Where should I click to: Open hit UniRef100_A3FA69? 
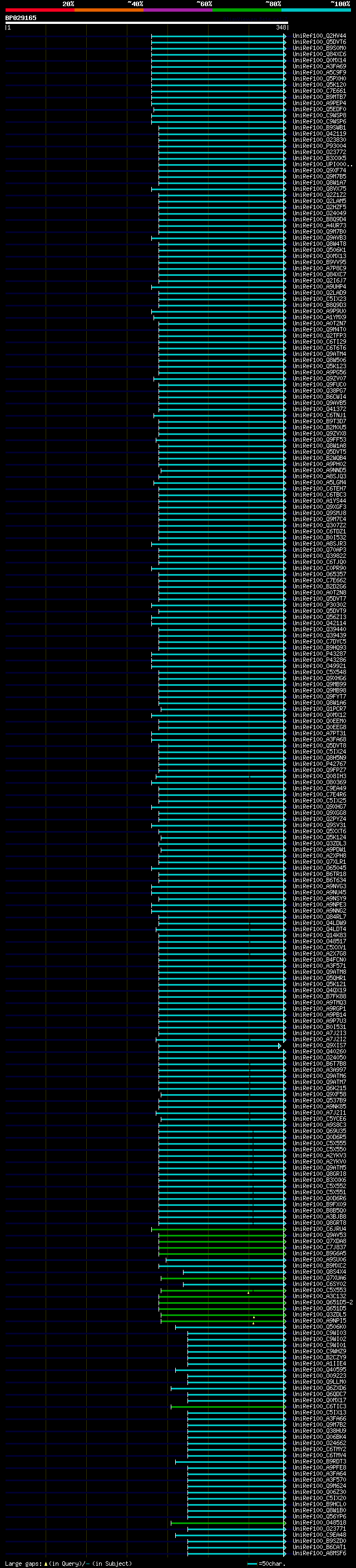[x=319, y=66]
